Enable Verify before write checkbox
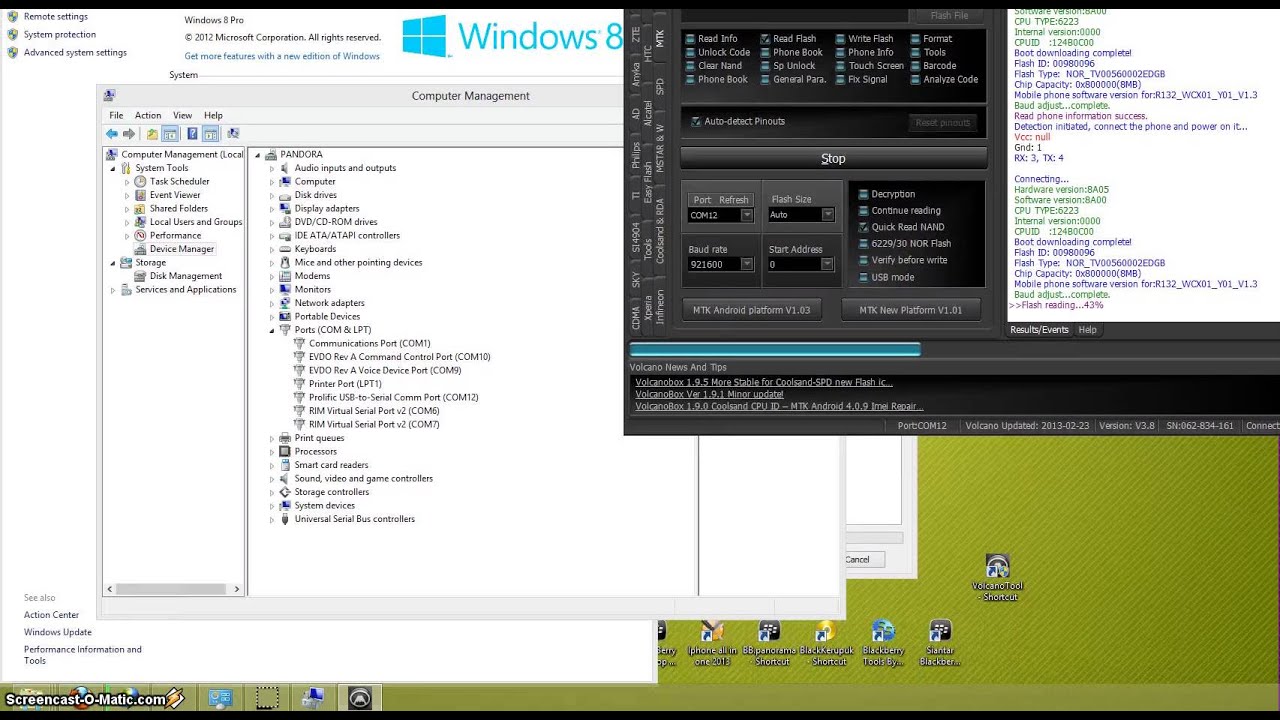The image size is (1280, 720). pos(863,260)
